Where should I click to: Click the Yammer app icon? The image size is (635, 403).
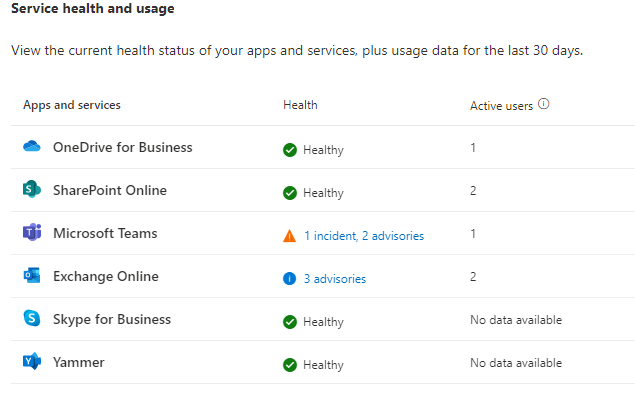click(x=32, y=361)
